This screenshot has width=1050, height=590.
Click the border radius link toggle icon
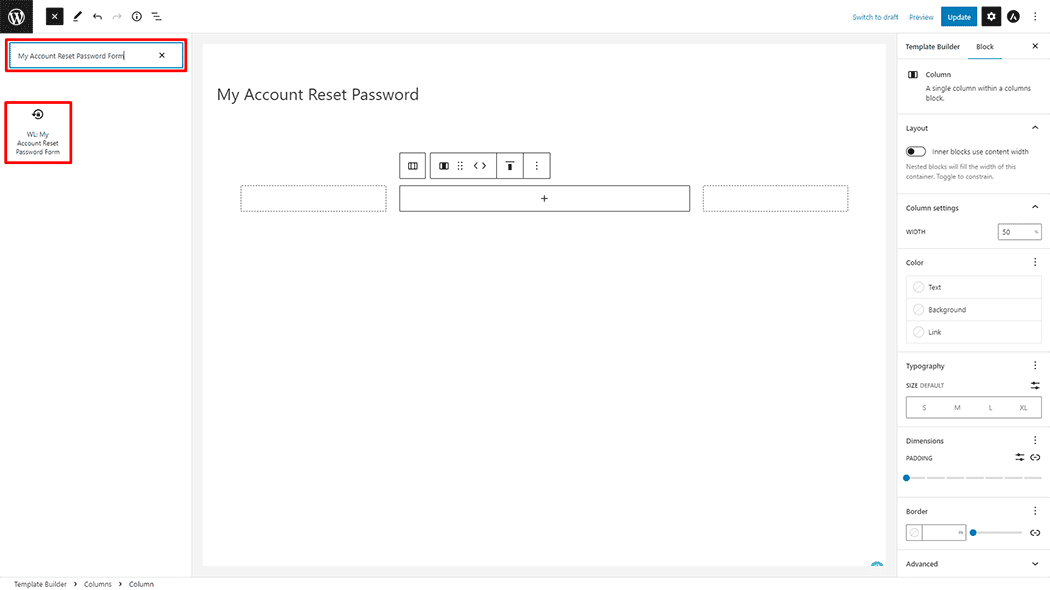pos(1035,533)
